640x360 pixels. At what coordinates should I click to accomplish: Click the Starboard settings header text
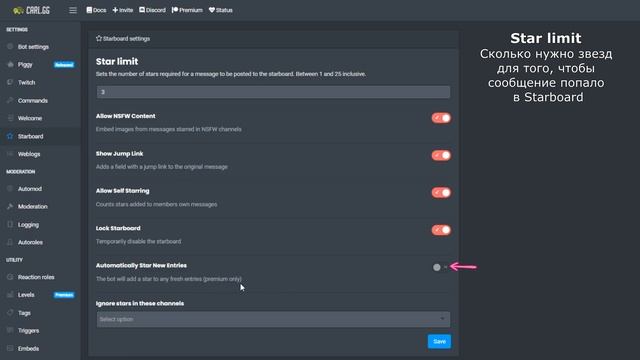pyautogui.click(x=127, y=39)
